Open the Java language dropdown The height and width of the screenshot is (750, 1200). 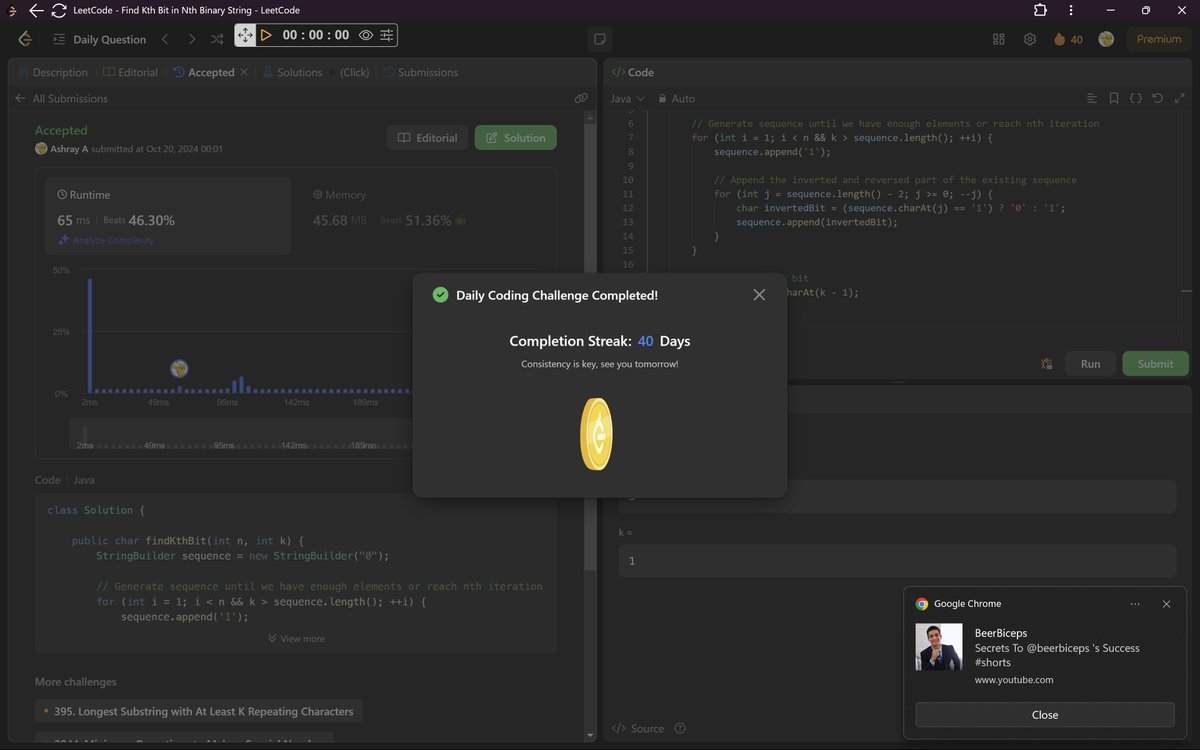coord(627,98)
